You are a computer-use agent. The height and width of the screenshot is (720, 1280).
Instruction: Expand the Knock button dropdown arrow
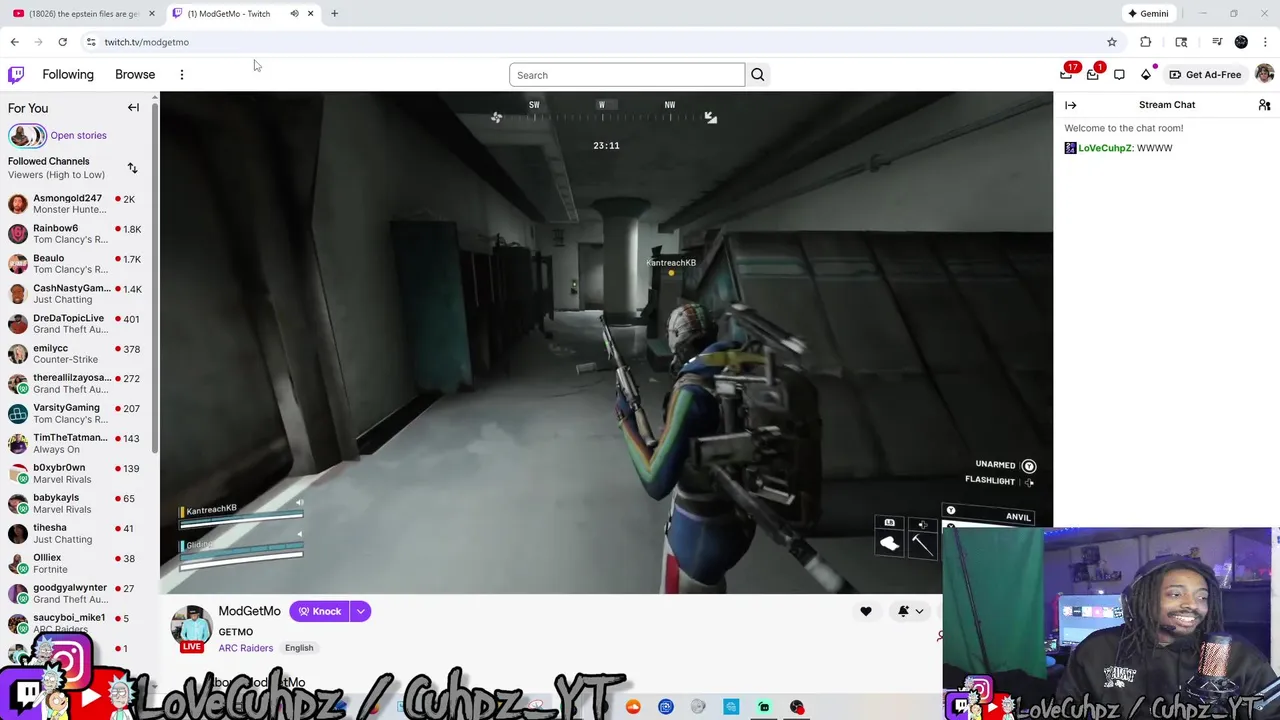pos(361,611)
